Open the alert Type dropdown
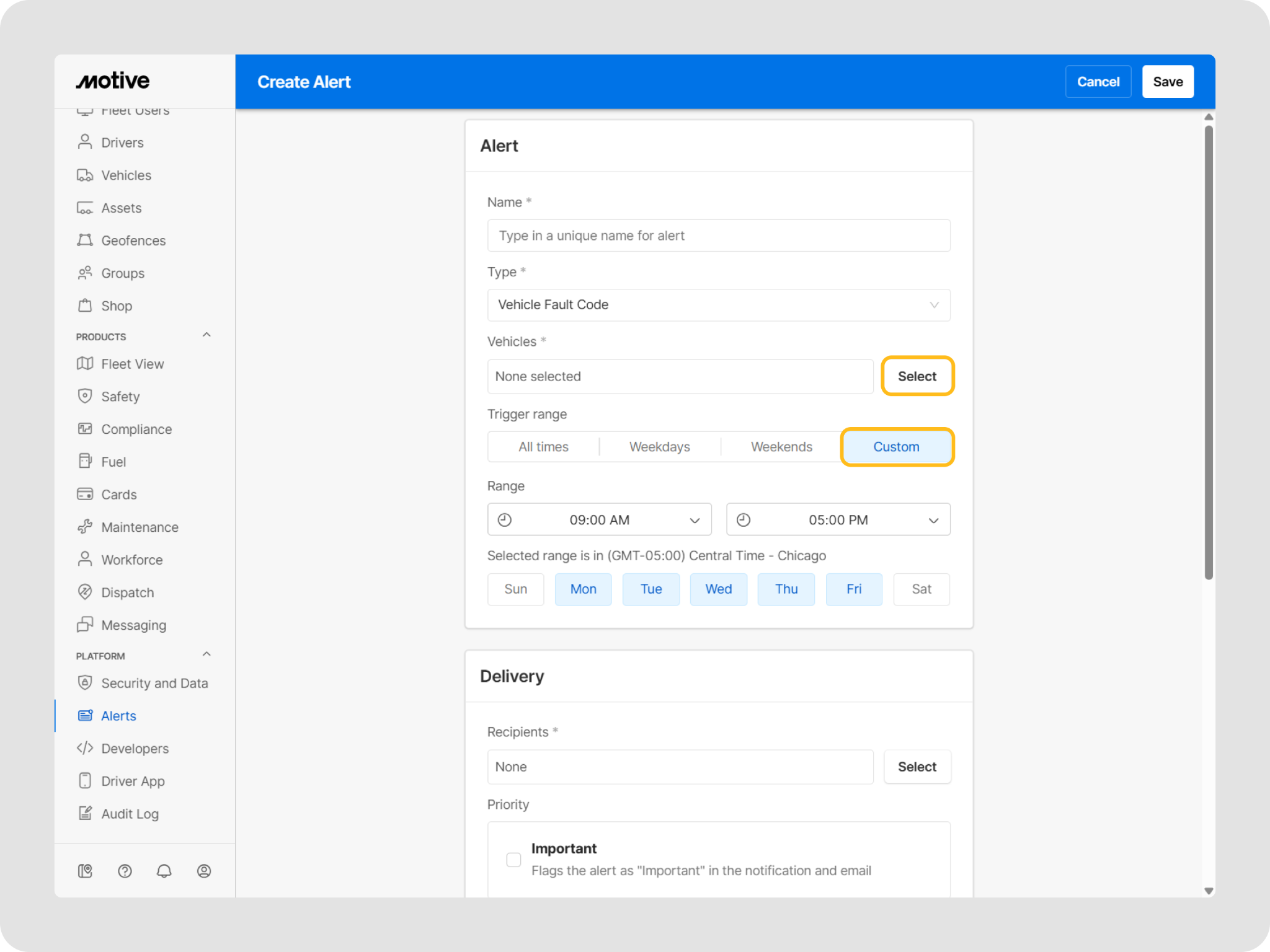 [718, 305]
